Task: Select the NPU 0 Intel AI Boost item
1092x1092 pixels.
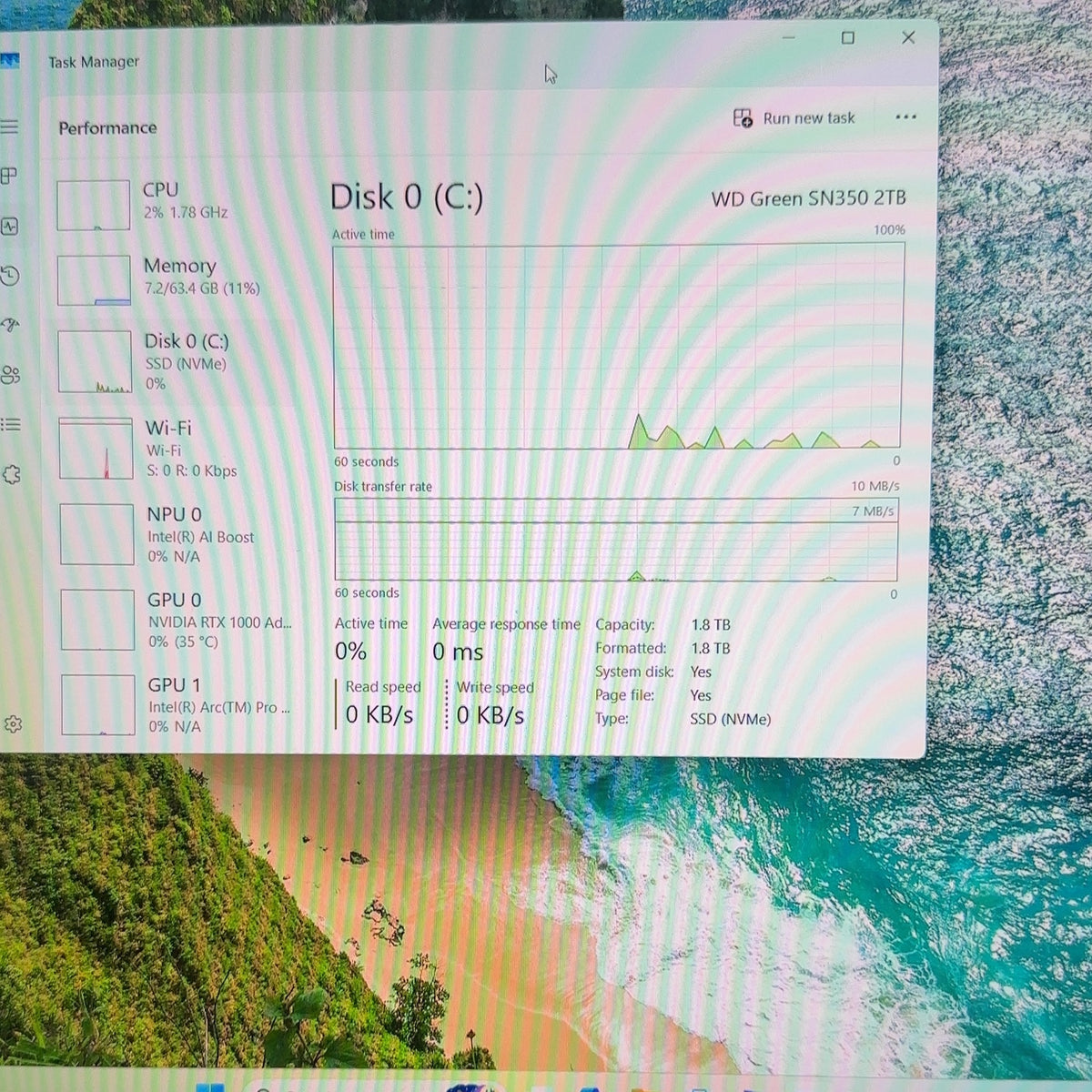Action: tap(178, 535)
